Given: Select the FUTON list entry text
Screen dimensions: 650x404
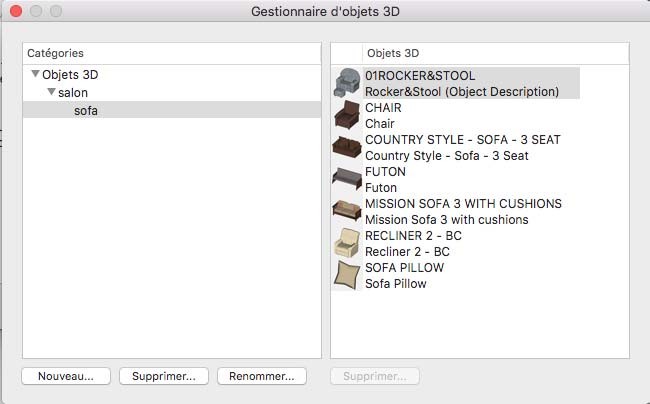Looking at the screenshot, I should pyautogui.click(x=386, y=172).
